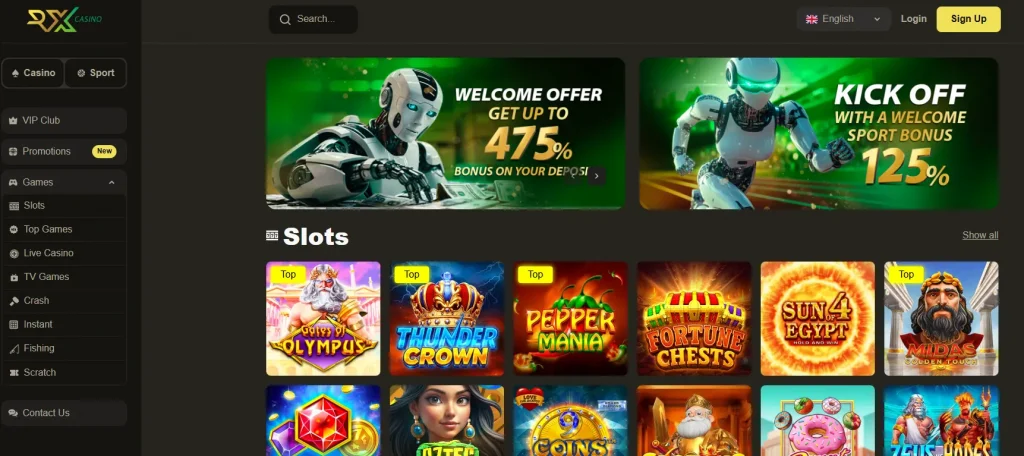Collapse the Games menu chevron
This screenshot has width=1024, height=456.
[112, 183]
